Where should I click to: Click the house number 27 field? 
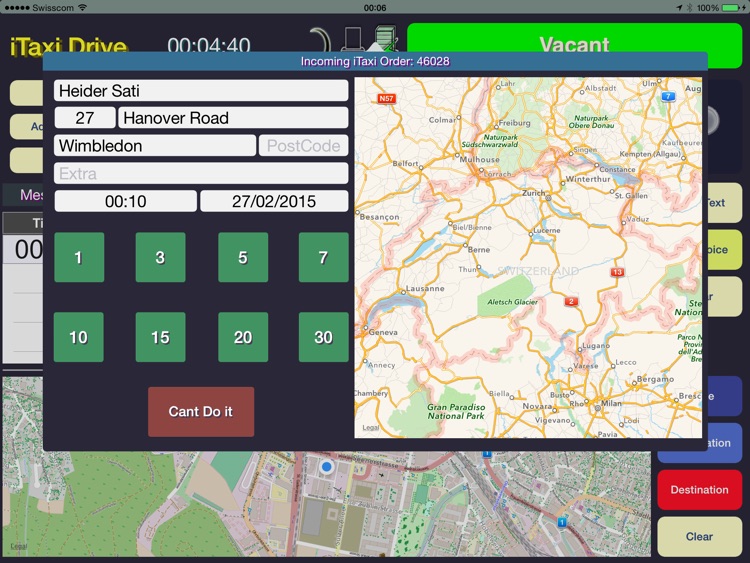click(x=85, y=118)
